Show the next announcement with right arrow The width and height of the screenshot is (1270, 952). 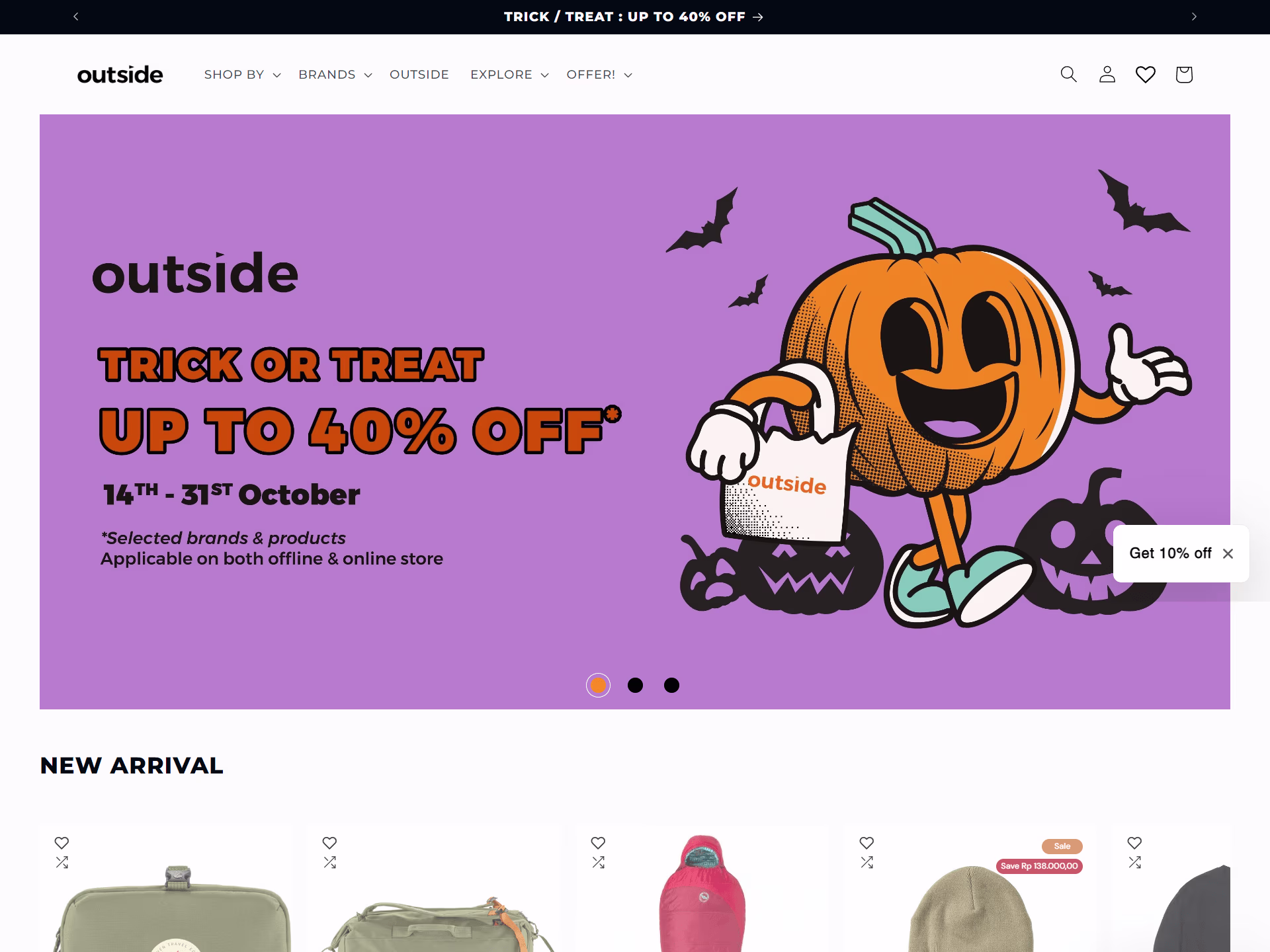pos(1194,17)
